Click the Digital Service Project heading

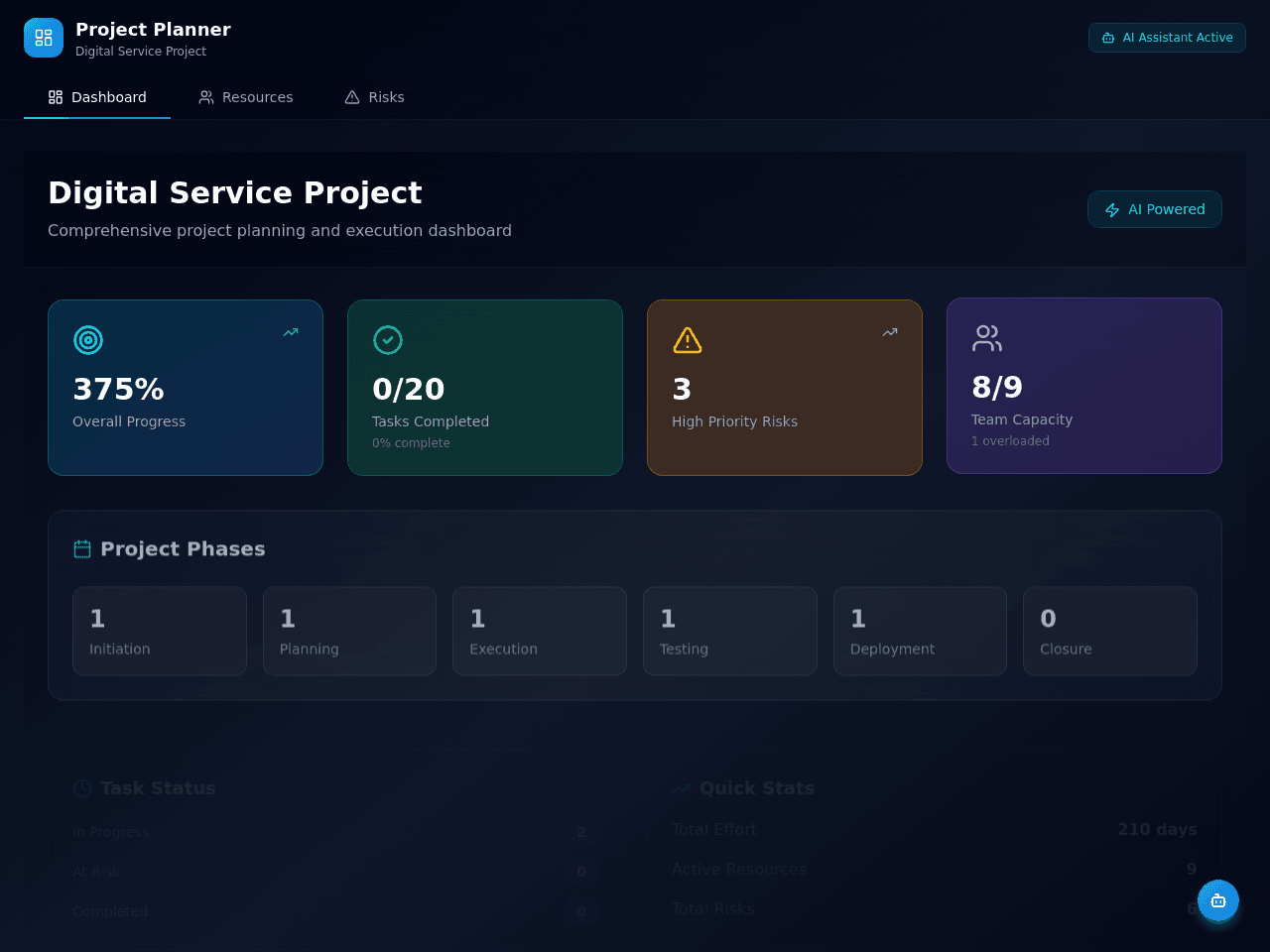235,192
